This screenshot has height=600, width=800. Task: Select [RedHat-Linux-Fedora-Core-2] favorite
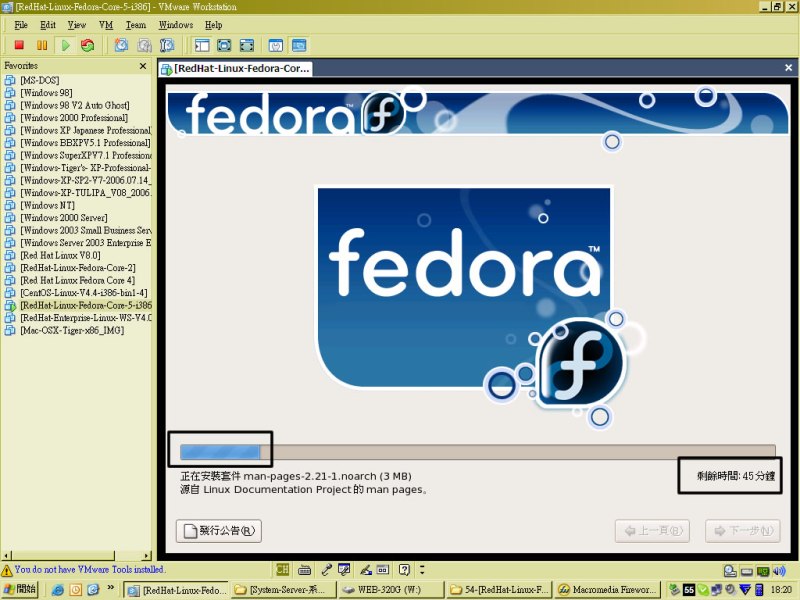point(78,268)
